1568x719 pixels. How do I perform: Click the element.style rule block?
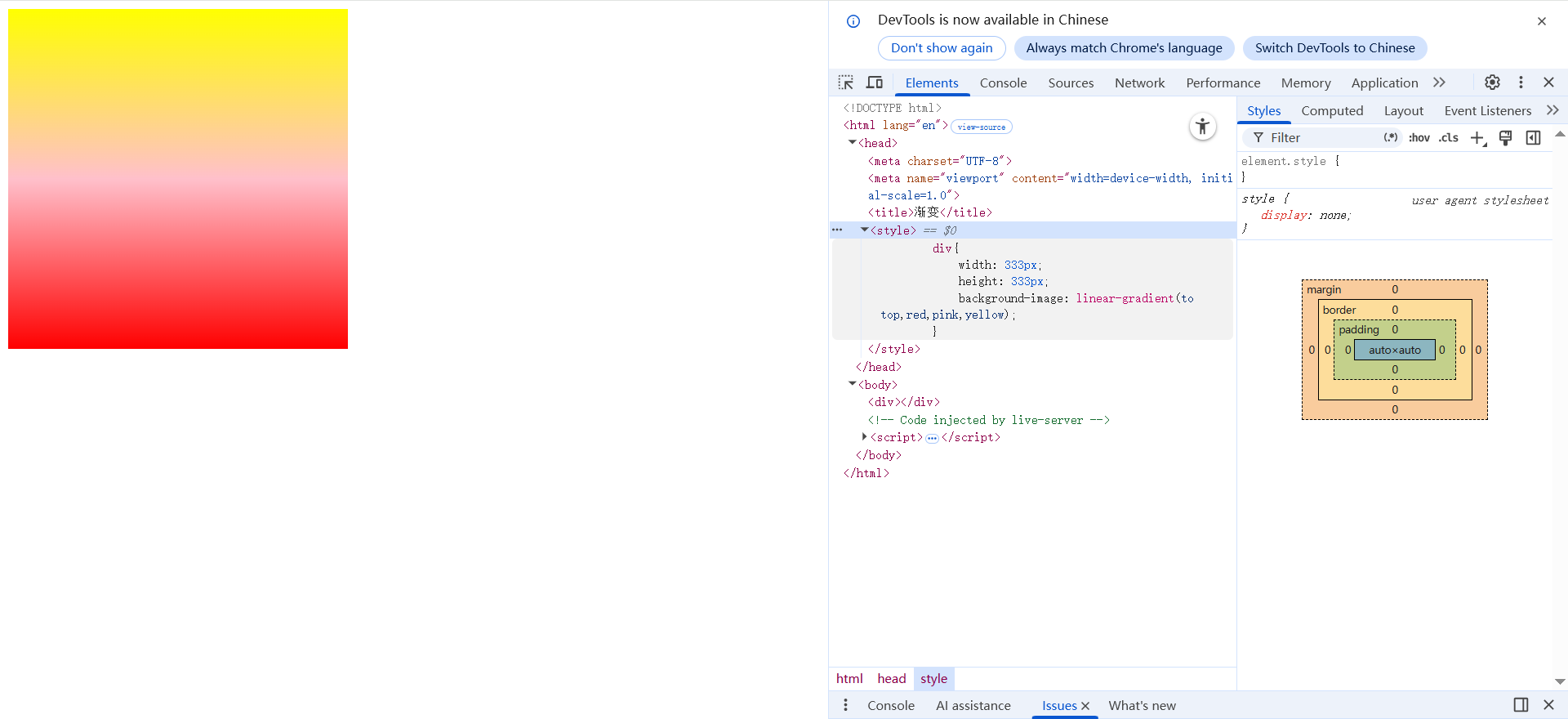pos(1395,169)
